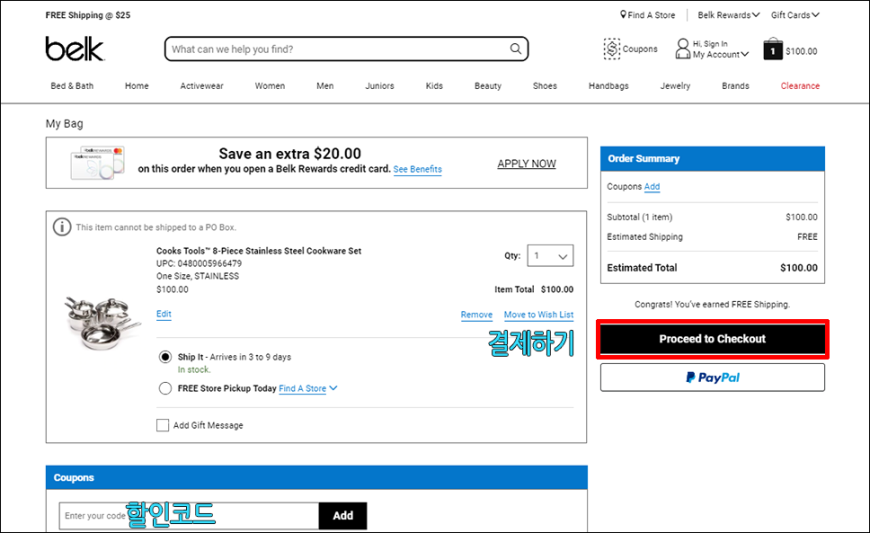Viewport: 870px width, 533px height.
Task: Open the Coupons dollar-tag icon
Action: pos(611,49)
